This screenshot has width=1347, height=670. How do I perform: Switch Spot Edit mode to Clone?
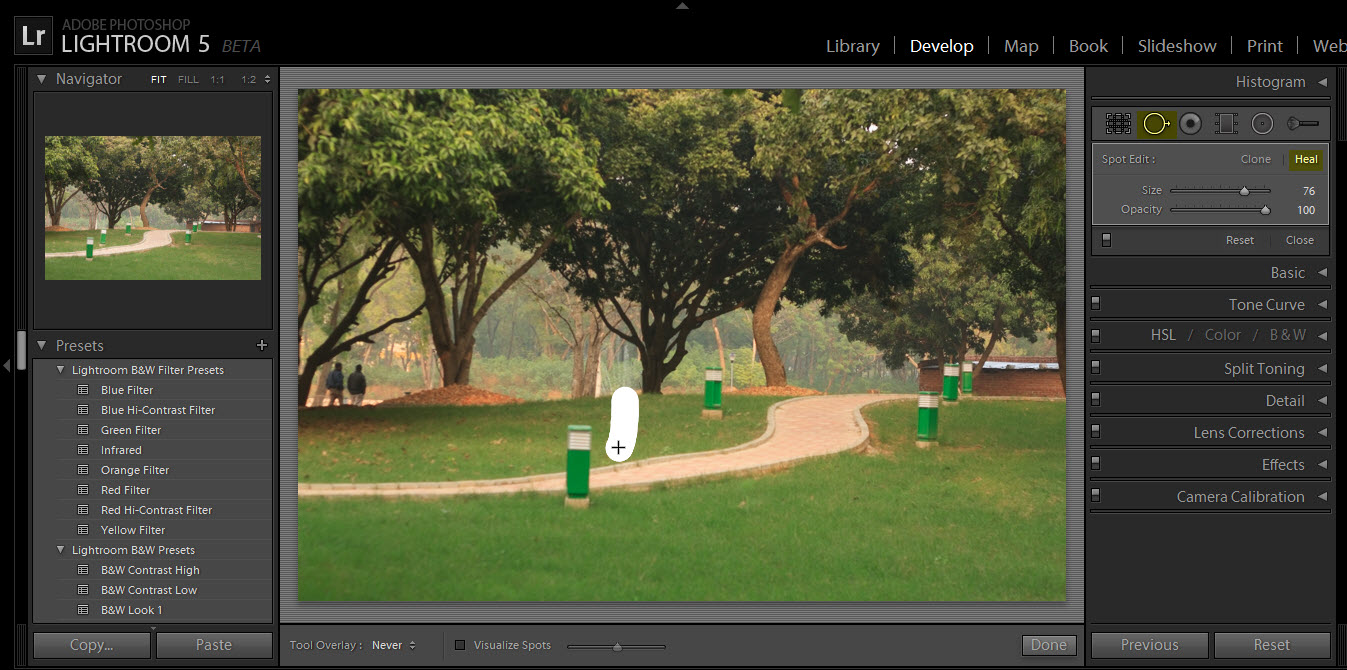point(1255,159)
